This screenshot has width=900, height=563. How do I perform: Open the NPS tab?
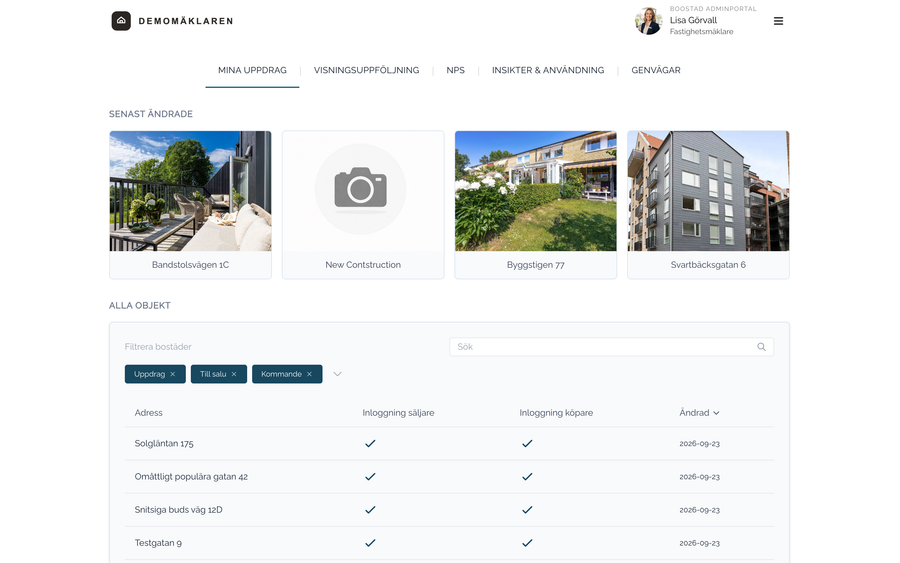[x=455, y=70]
